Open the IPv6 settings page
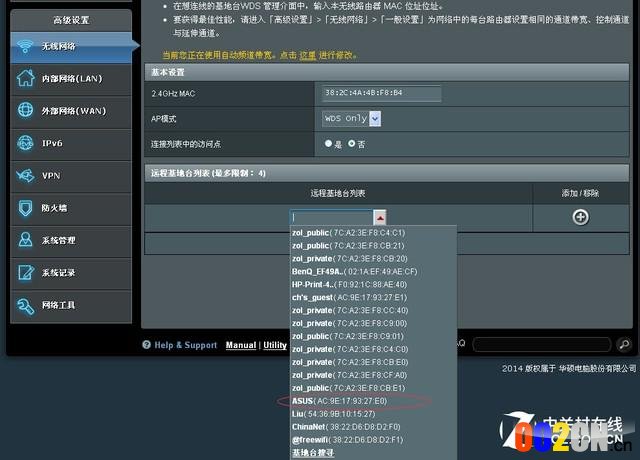The image size is (640, 460). click(71, 143)
